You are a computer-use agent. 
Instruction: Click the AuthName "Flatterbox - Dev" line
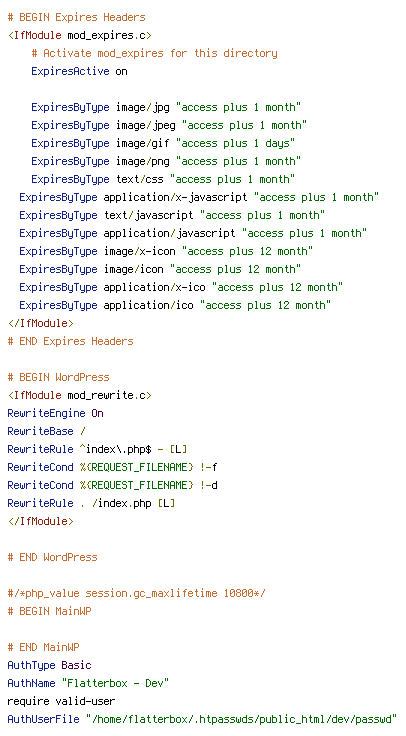(88, 683)
